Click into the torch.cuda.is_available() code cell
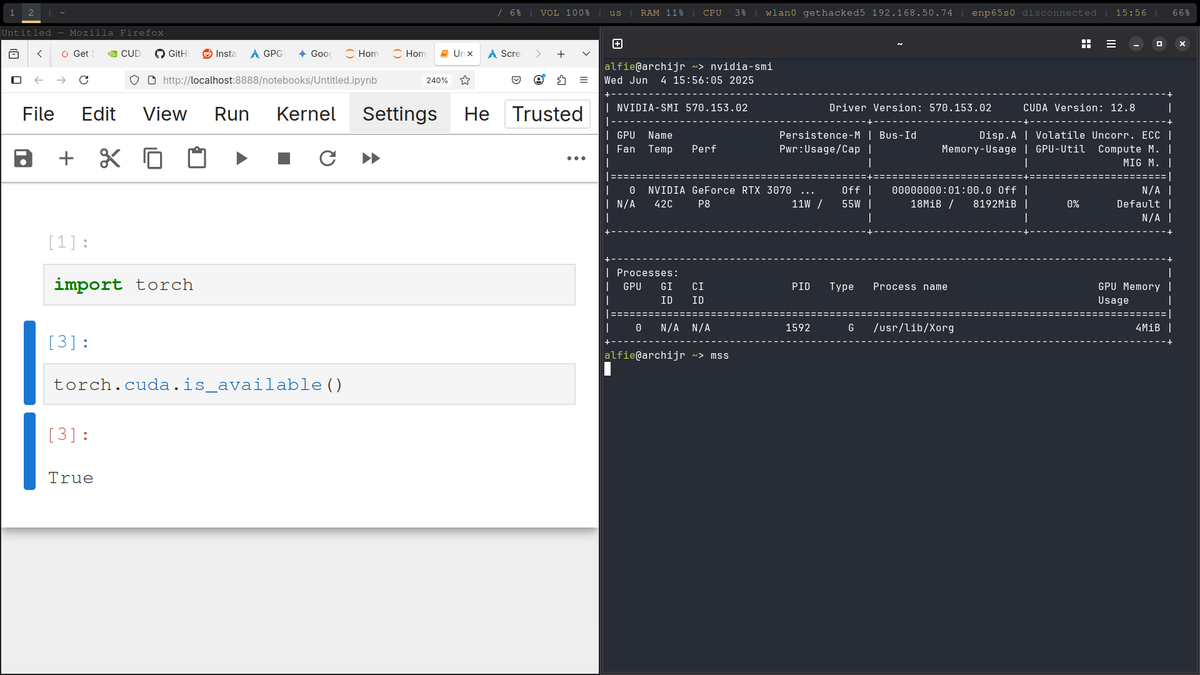Viewport: 1200px width, 675px height. [310, 384]
